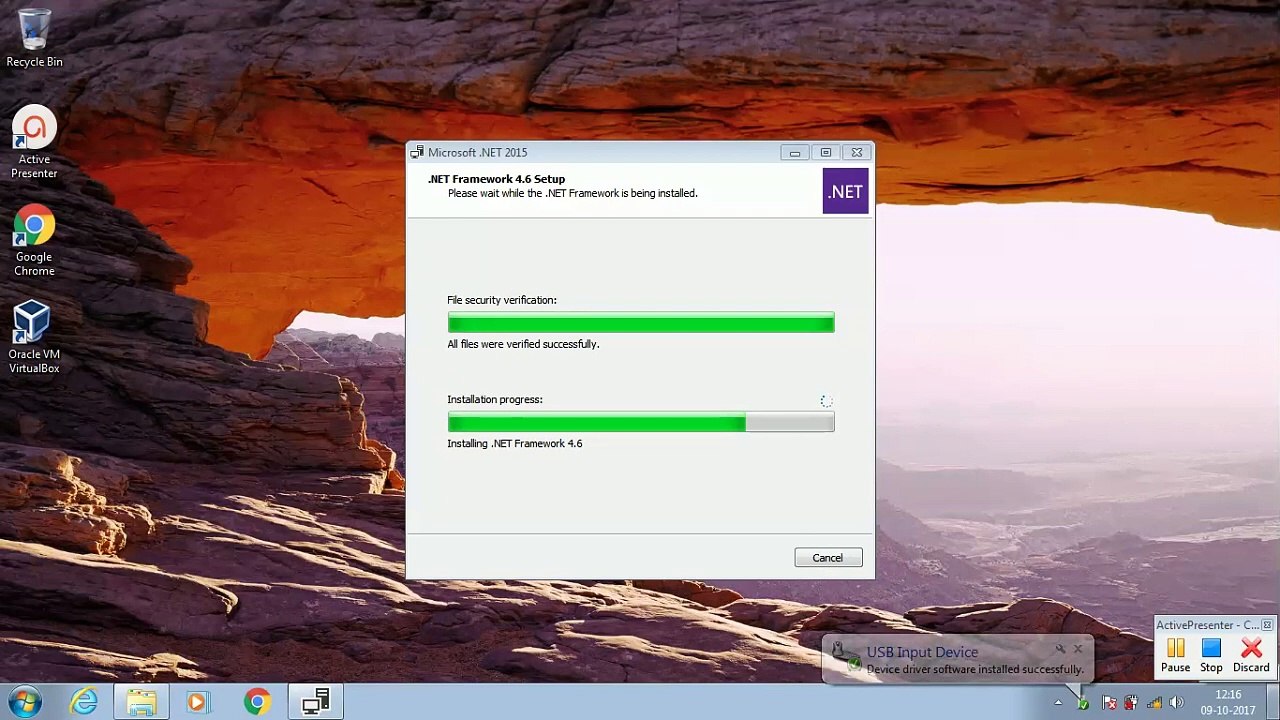This screenshot has width=1280, height=720.
Task: Close the Microsoft .NET 2015 setup window
Action: point(857,152)
